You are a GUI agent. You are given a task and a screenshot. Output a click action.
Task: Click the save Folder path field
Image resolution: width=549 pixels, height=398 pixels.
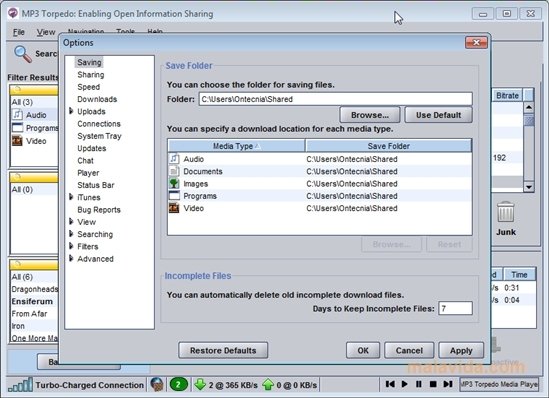335,99
